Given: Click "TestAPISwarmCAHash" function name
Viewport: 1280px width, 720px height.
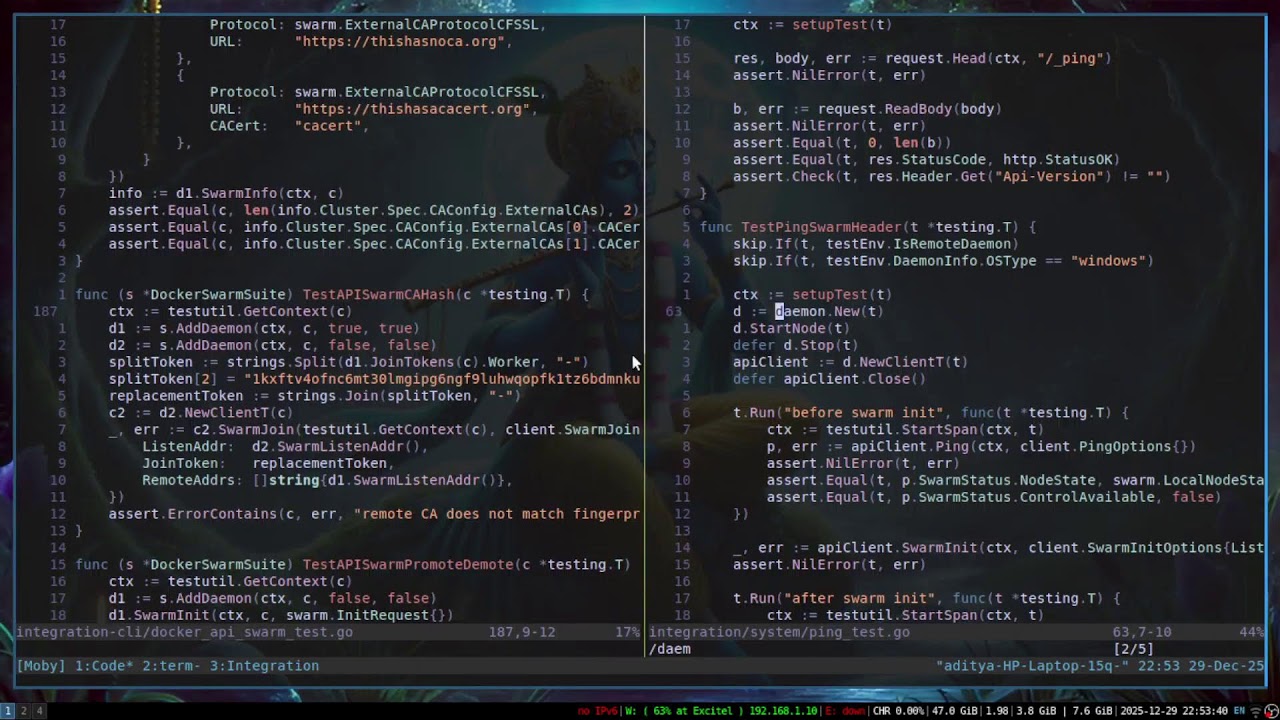Looking at the screenshot, I should tap(377, 294).
